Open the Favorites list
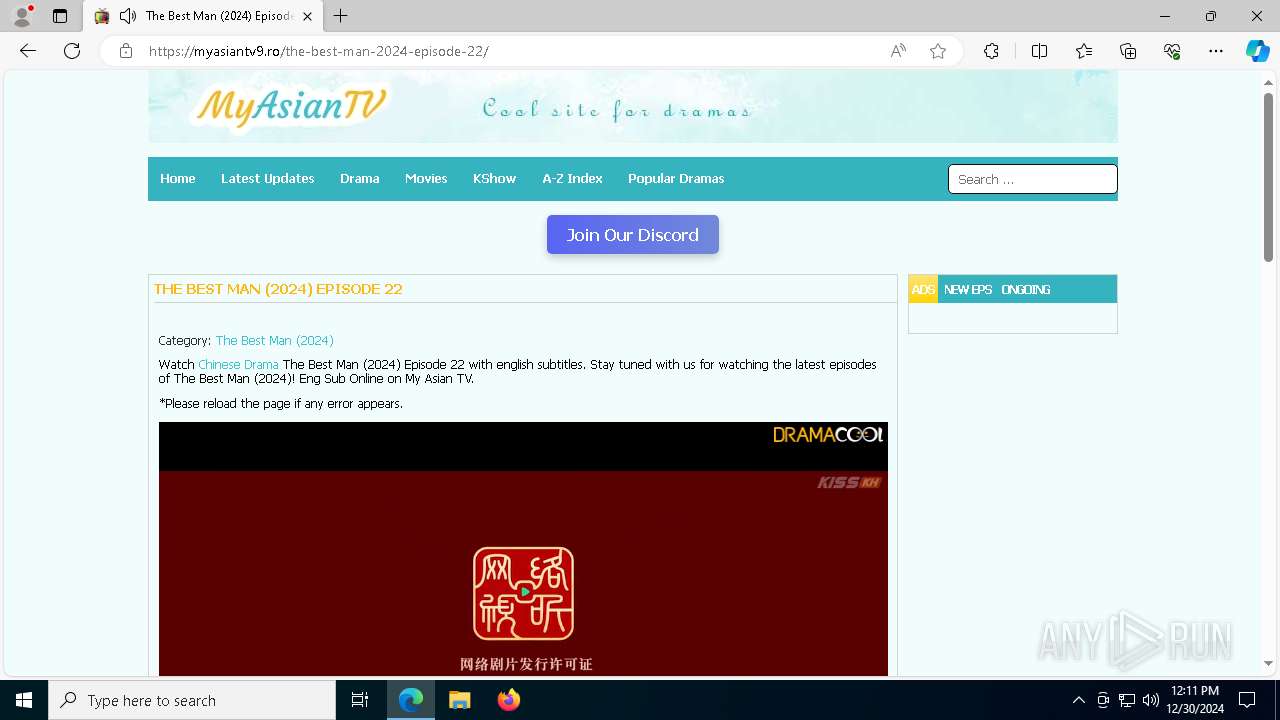The image size is (1280, 720). (1084, 51)
